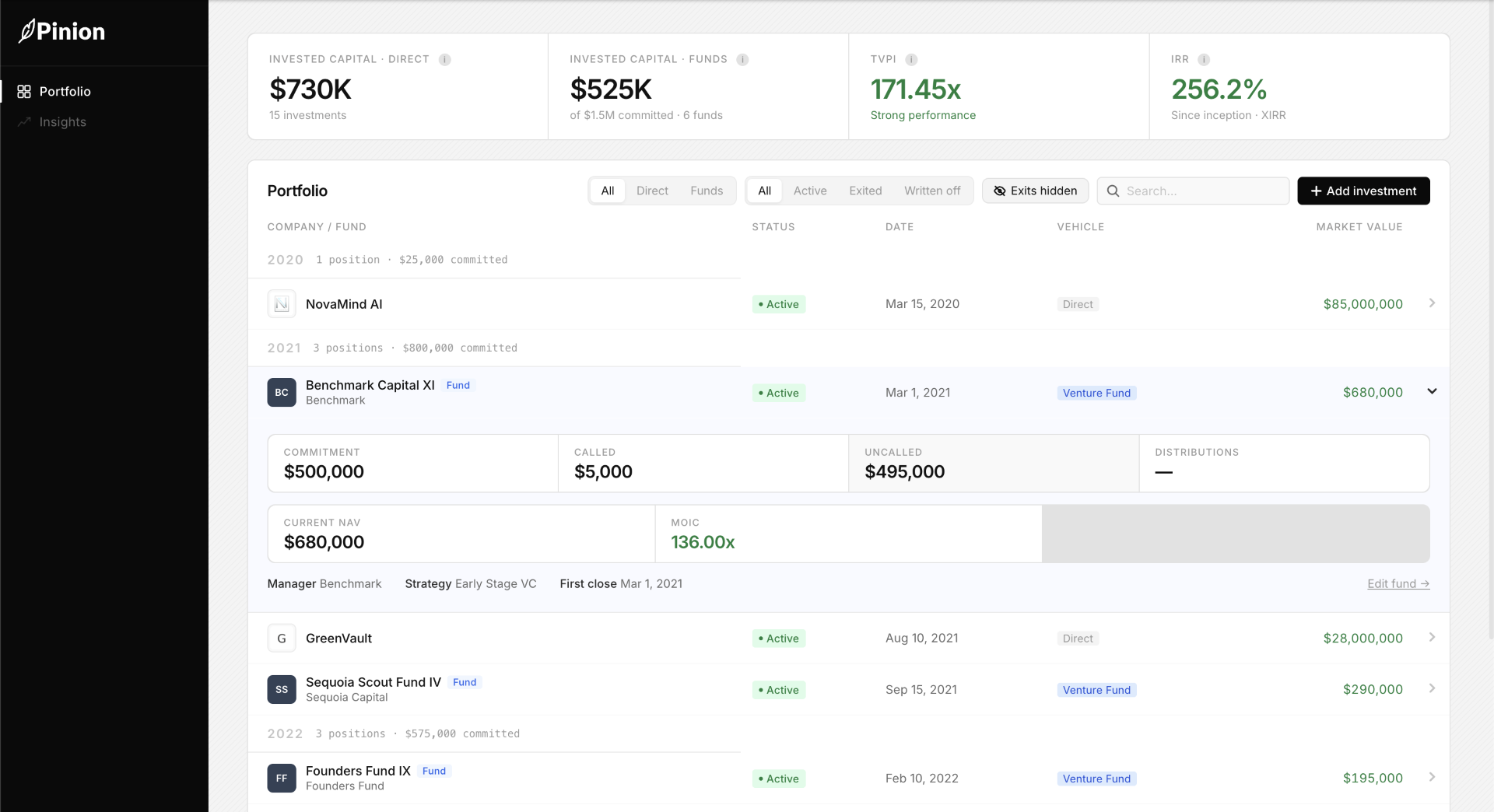This screenshot has height=812, width=1494.
Task: Click the MOIC 136.00x value
Action: pyautogui.click(x=703, y=543)
